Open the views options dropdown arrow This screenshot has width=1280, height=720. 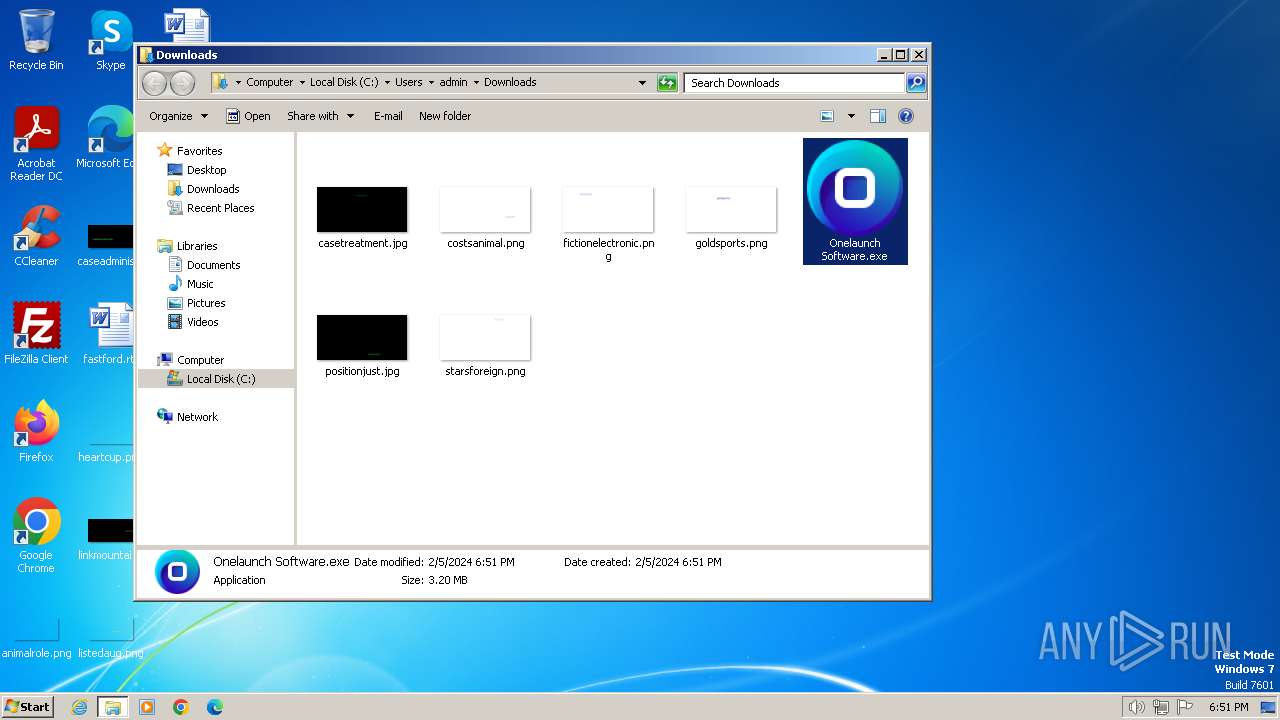851,116
